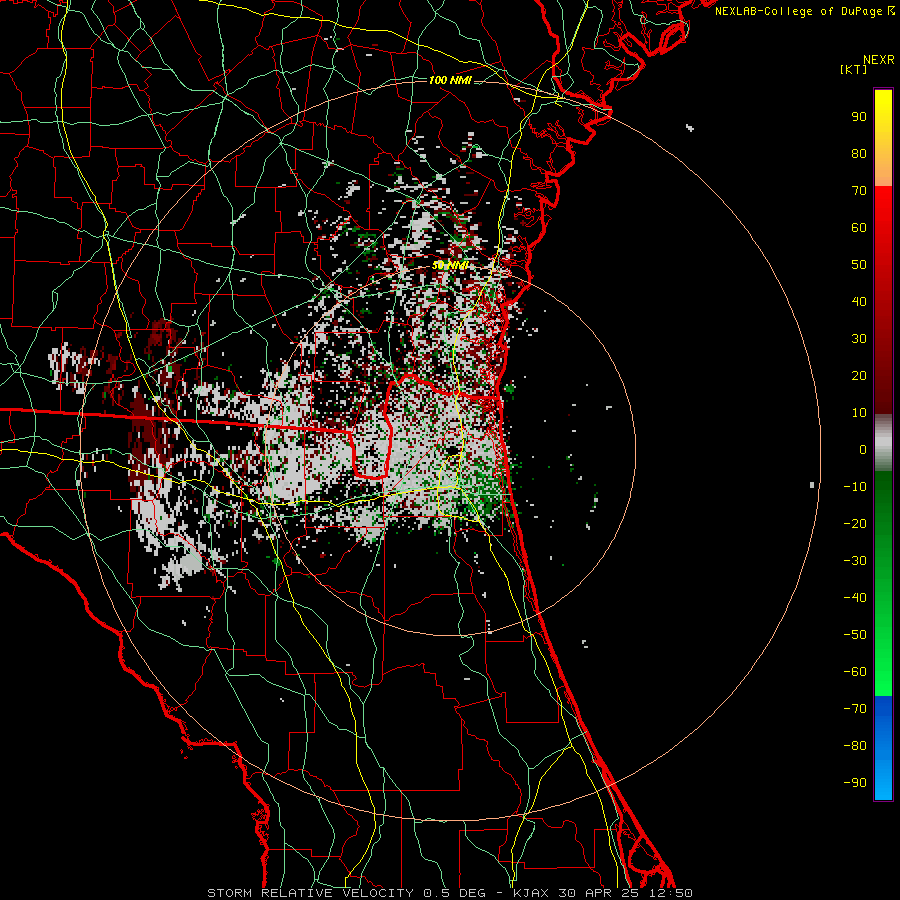This screenshot has height=900, width=900.
Task: Click the 30 value on the color scale
Action: click(859, 339)
